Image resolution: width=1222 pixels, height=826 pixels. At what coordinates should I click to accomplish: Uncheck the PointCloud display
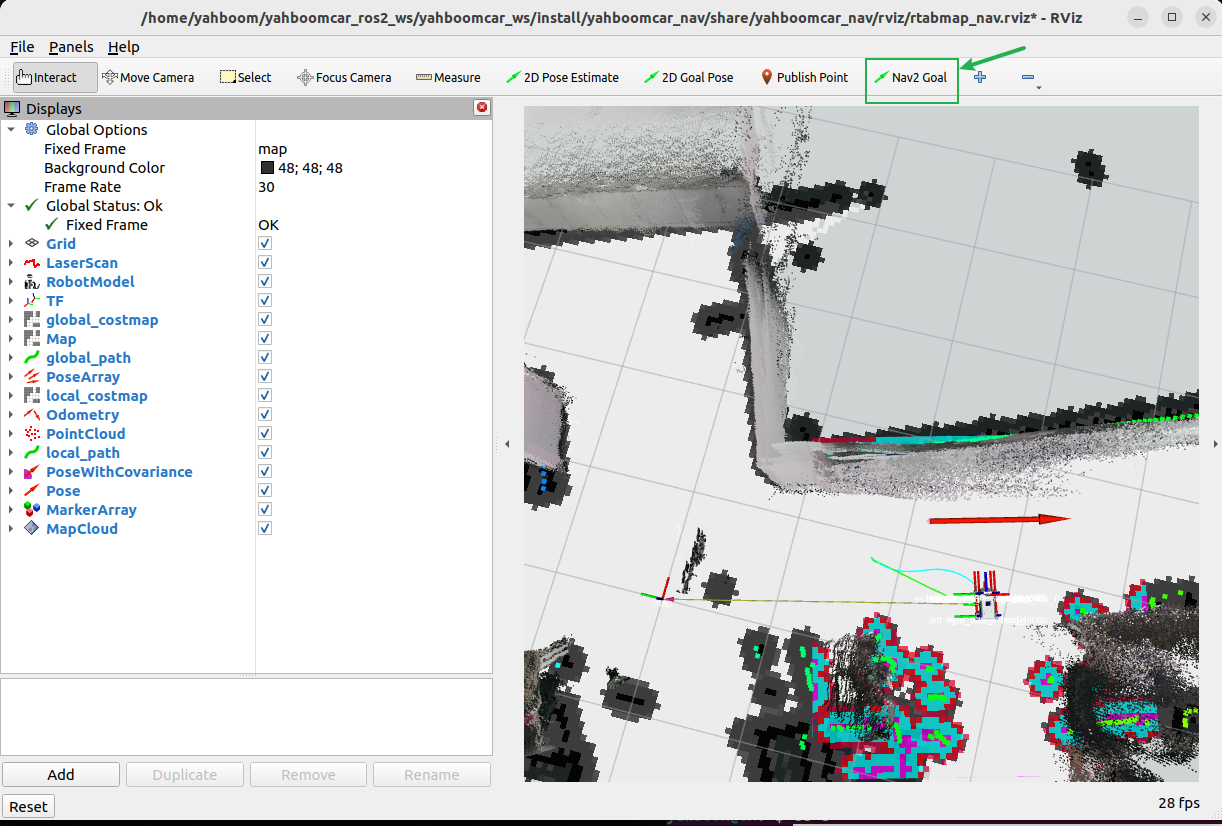tap(265, 434)
